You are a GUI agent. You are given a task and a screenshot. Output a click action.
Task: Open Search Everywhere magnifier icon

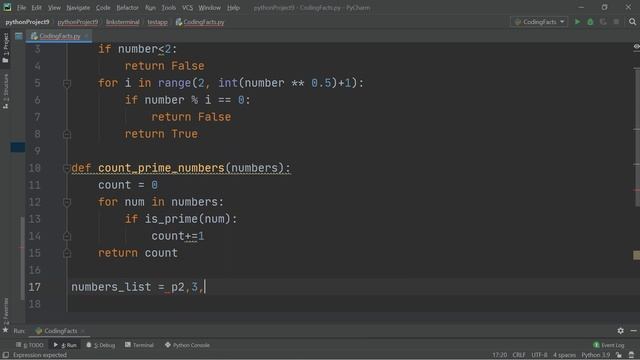click(x=632, y=22)
